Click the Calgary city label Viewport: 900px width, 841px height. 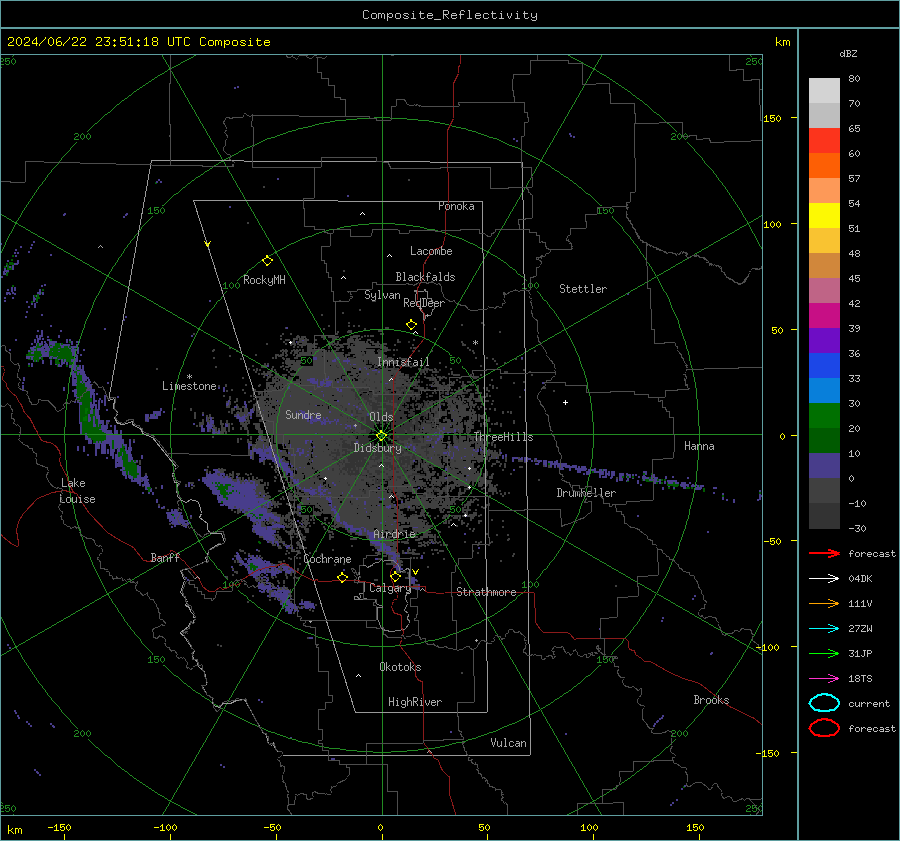[x=390, y=588]
